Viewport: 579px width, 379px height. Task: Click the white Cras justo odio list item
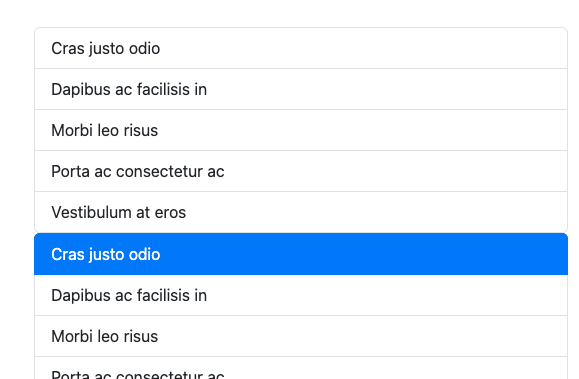point(301,48)
